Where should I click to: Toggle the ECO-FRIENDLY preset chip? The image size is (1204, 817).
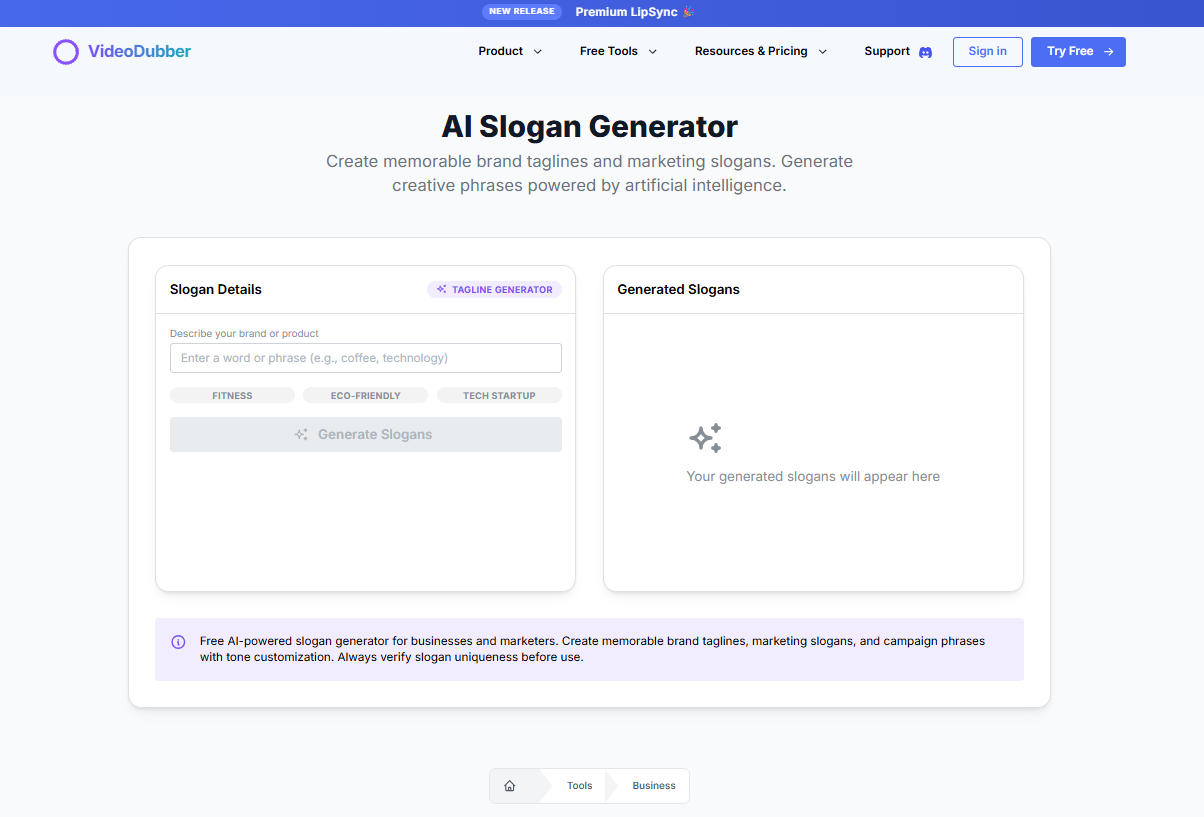click(365, 395)
